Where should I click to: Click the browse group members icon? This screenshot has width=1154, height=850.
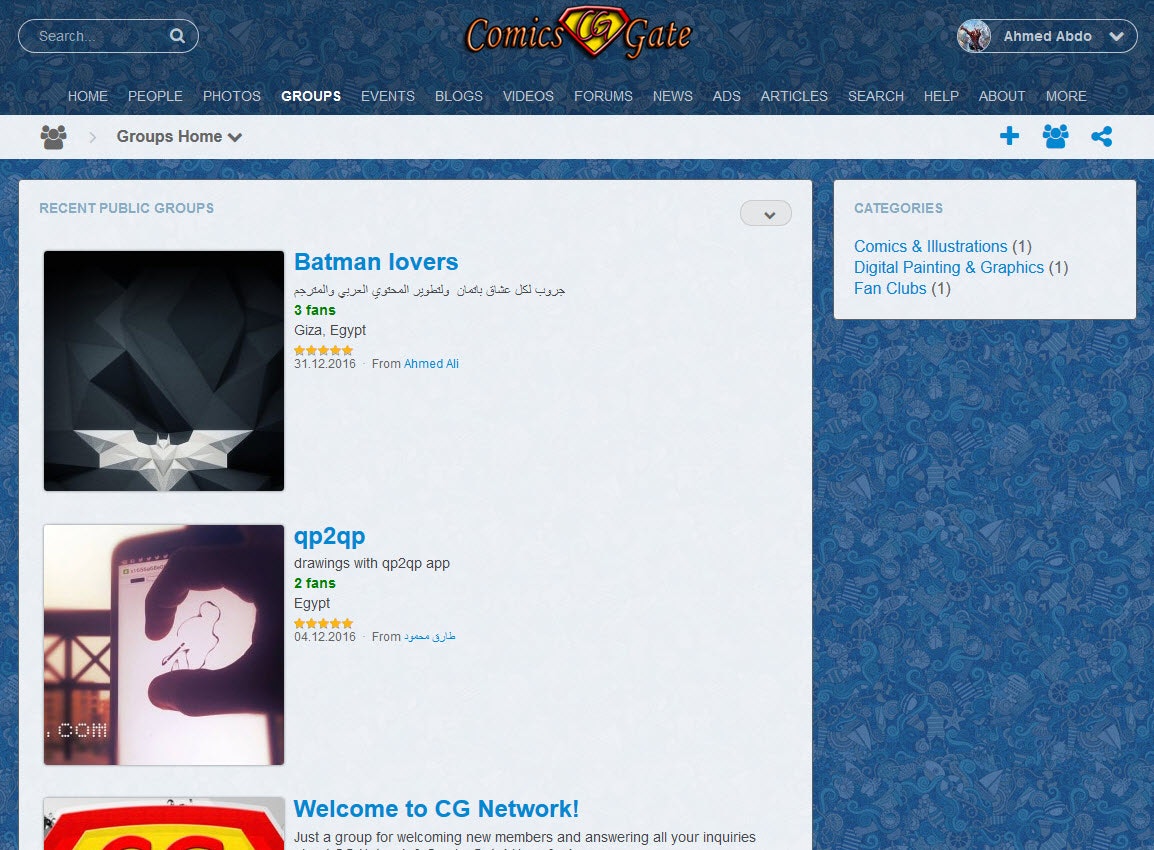[x=1055, y=136]
